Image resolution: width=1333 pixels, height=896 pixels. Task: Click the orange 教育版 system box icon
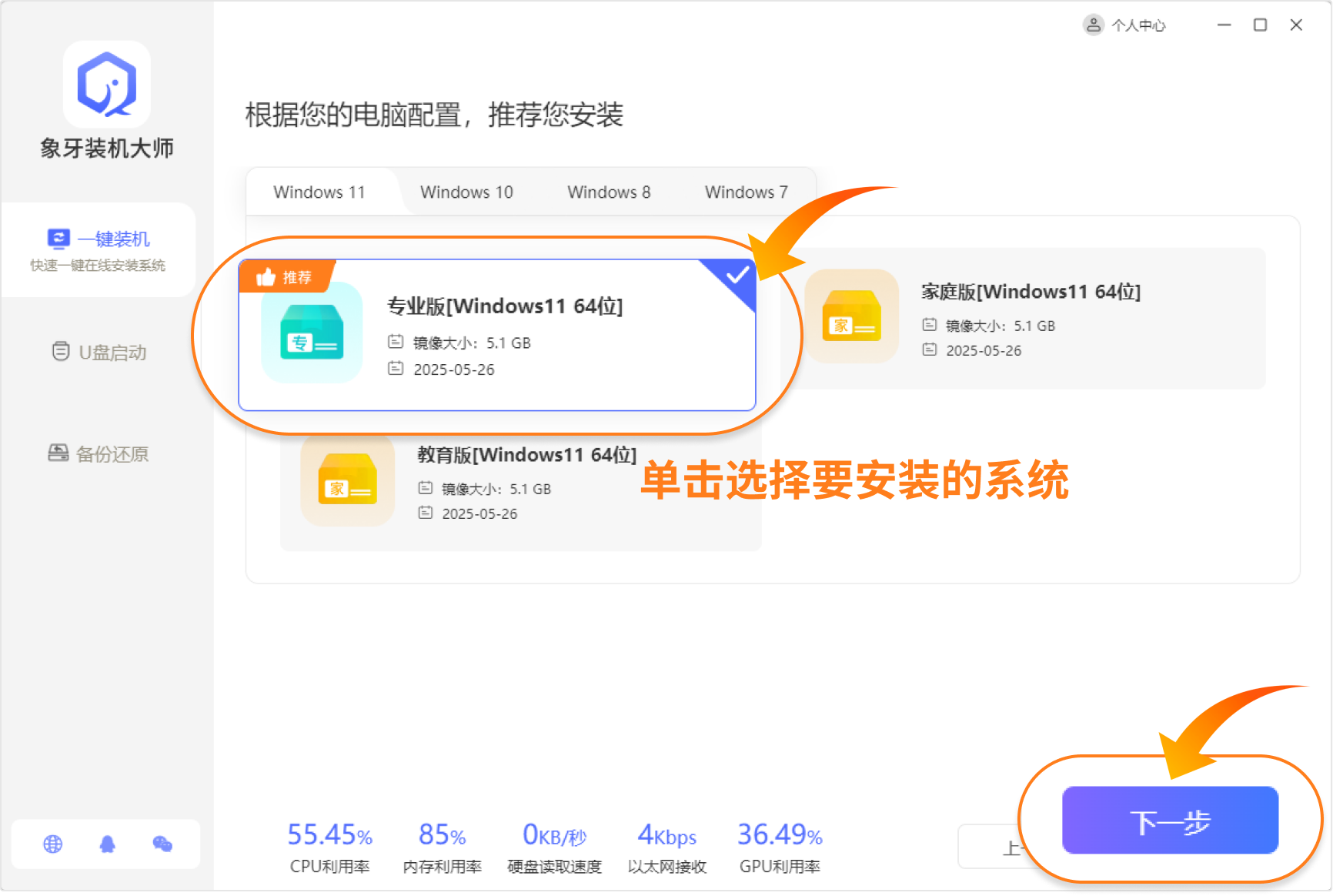pos(348,480)
